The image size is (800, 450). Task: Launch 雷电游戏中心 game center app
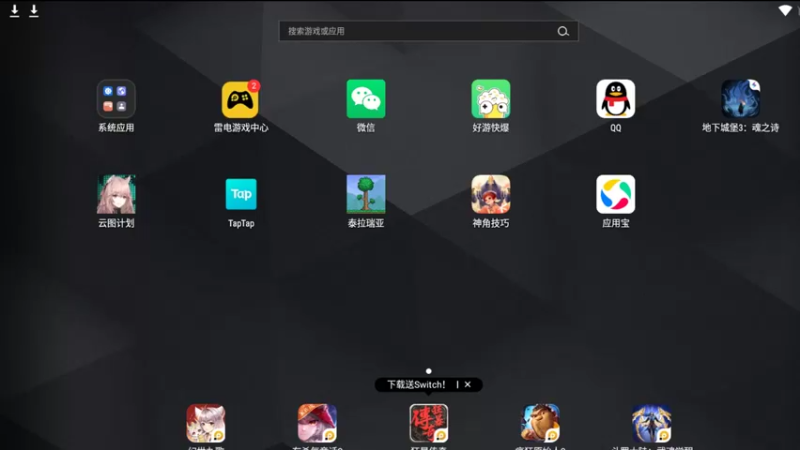[x=241, y=99]
